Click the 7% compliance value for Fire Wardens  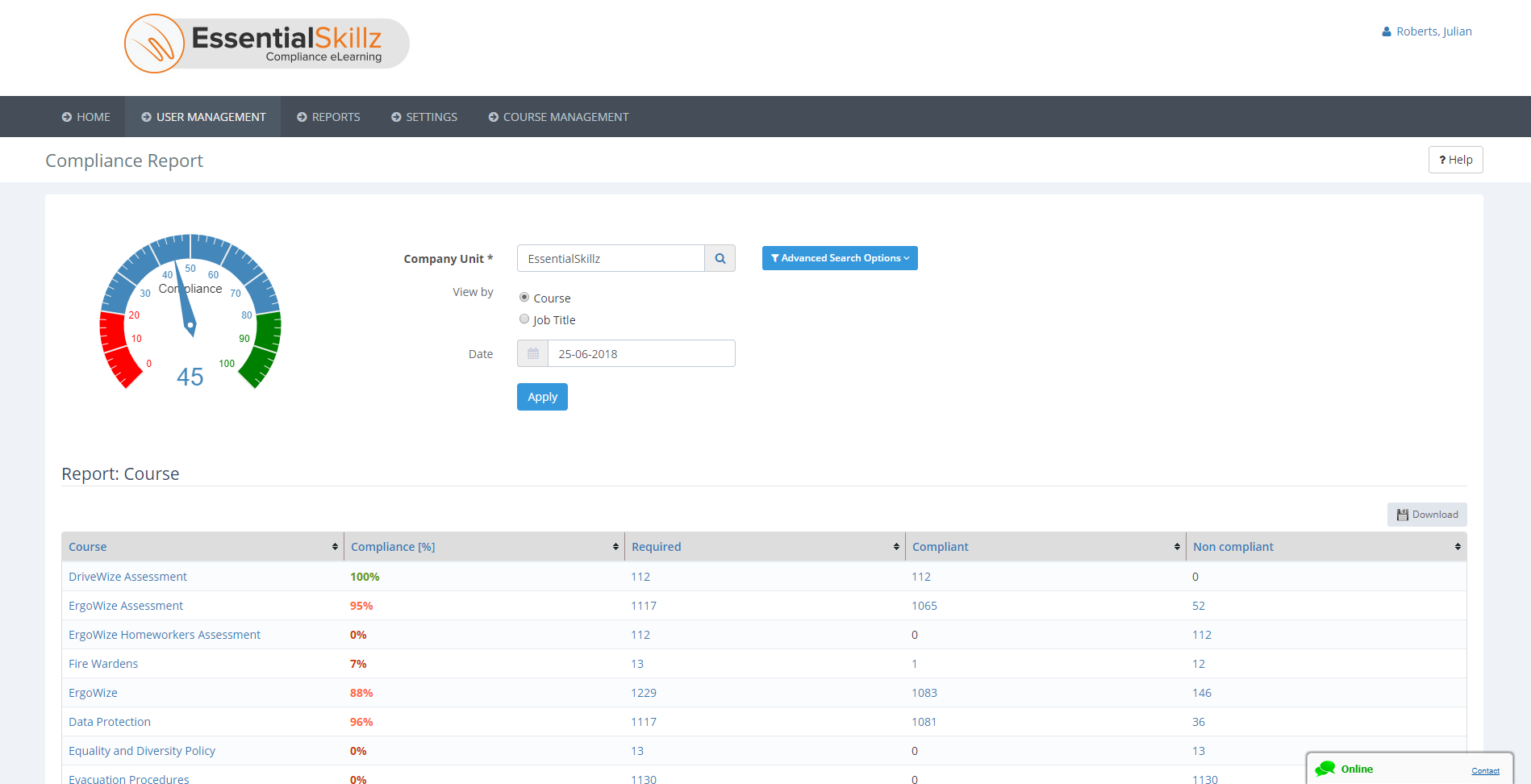[x=358, y=664]
